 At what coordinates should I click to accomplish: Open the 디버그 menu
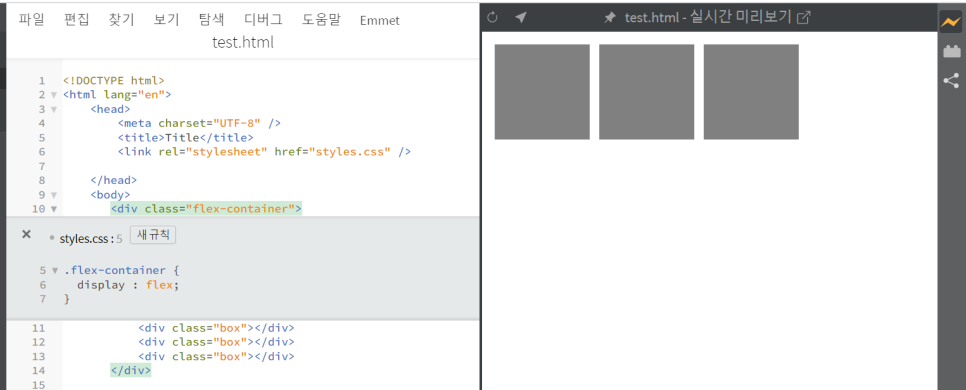263,20
